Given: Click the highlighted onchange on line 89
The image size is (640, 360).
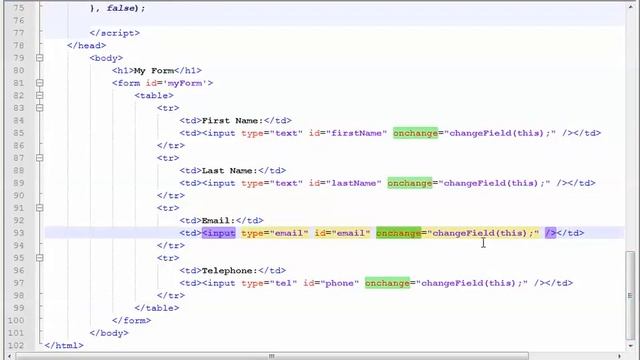Looking at the screenshot, I should [x=409, y=183].
